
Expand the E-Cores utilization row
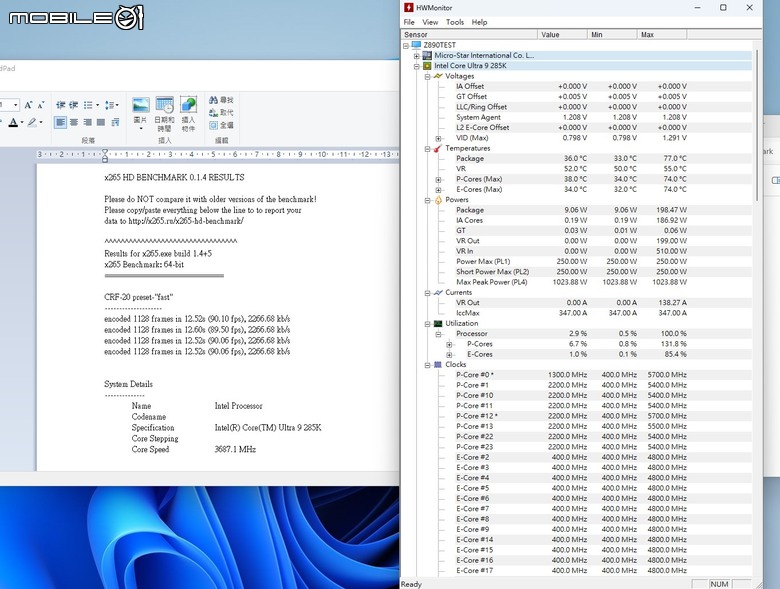click(x=449, y=355)
